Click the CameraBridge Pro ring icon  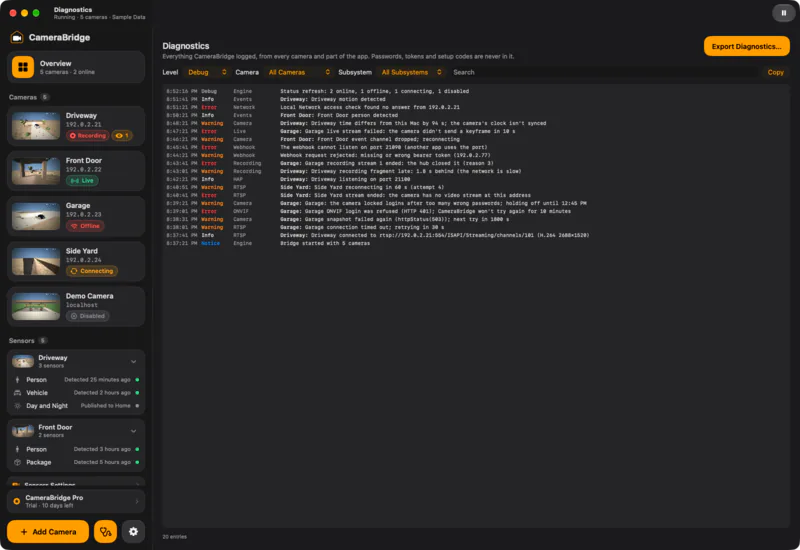point(17,502)
